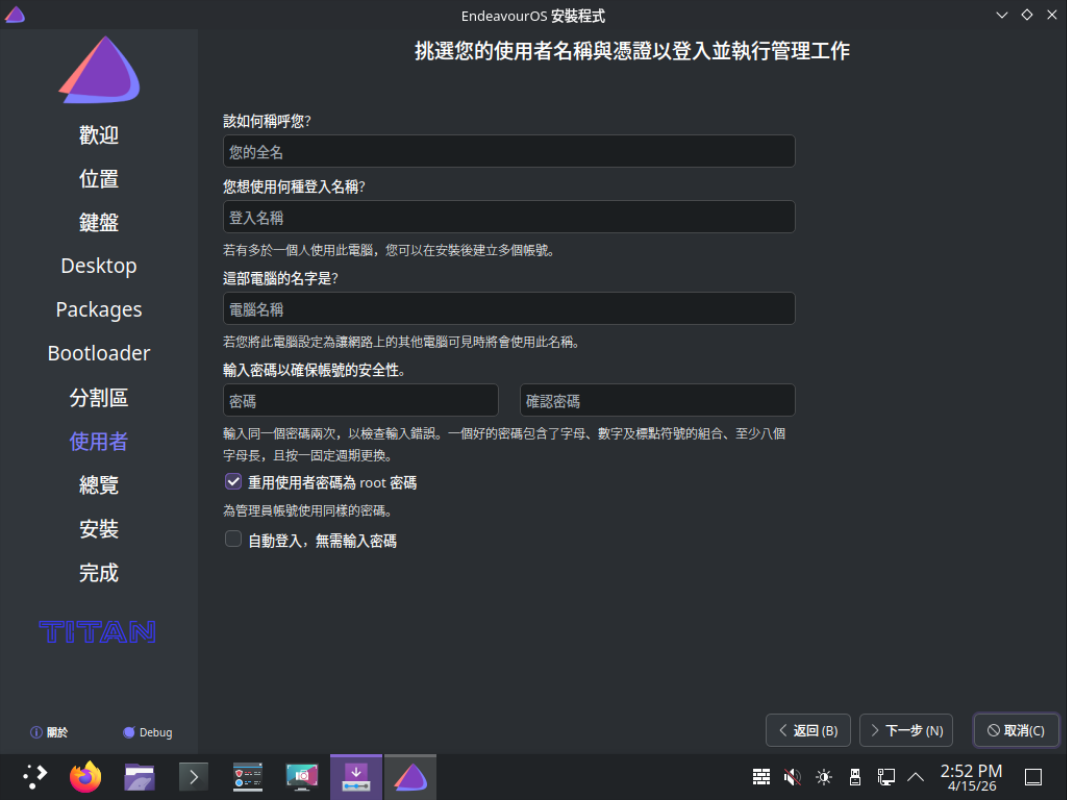Open the brightness tray icon
This screenshot has width=1067, height=800.
(823, 777)
